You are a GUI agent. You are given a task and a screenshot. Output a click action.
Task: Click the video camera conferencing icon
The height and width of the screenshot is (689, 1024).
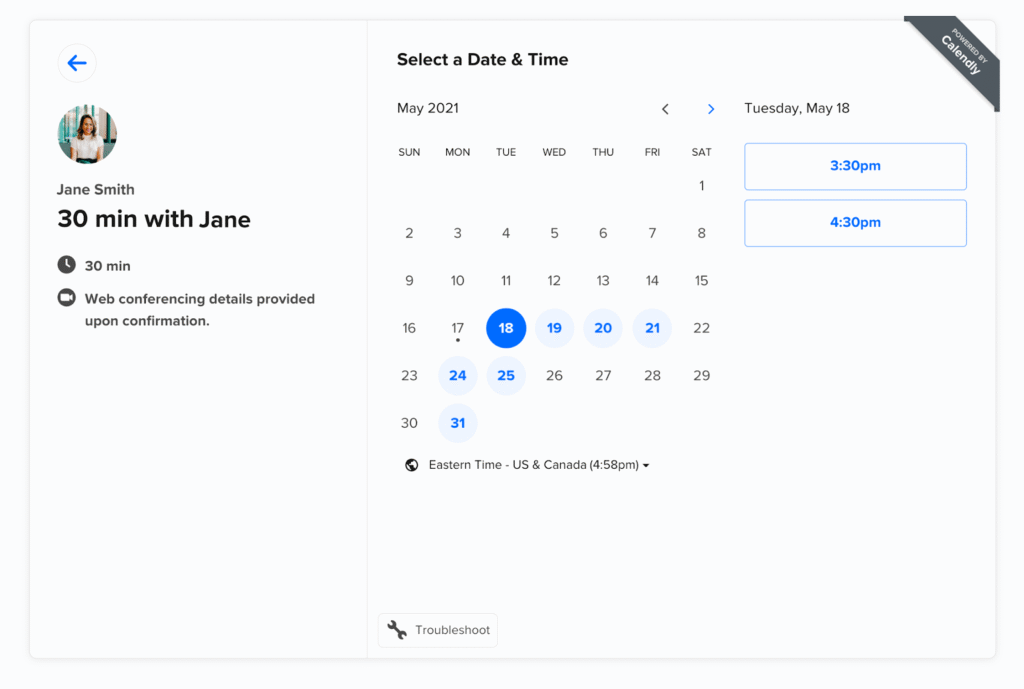point(66,298)
